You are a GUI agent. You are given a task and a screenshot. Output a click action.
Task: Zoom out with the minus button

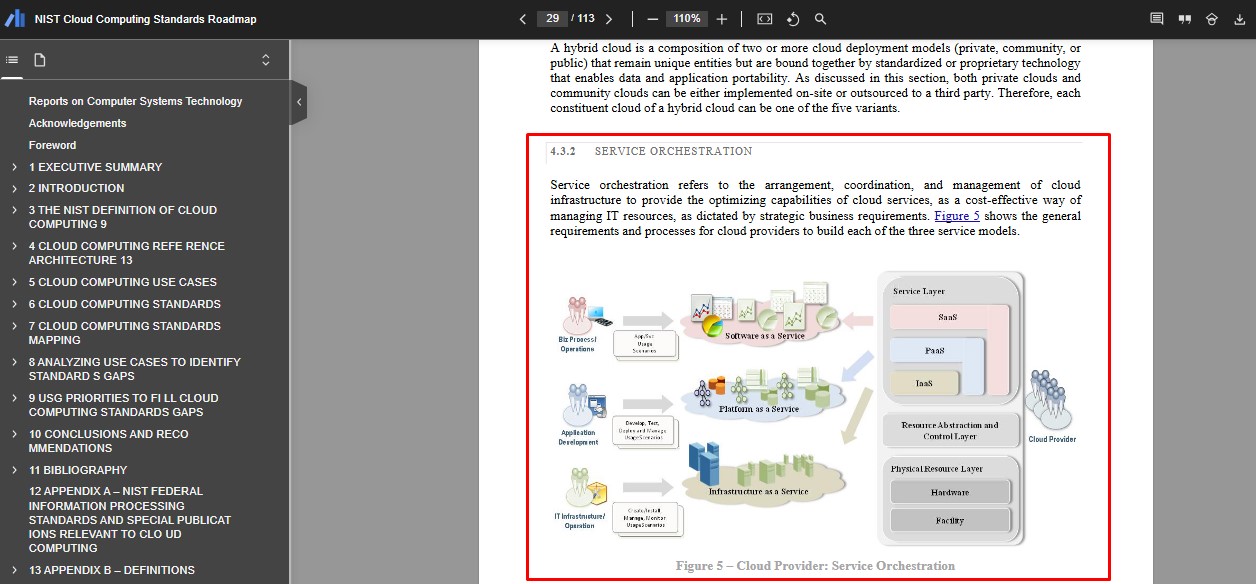[653, 19]
